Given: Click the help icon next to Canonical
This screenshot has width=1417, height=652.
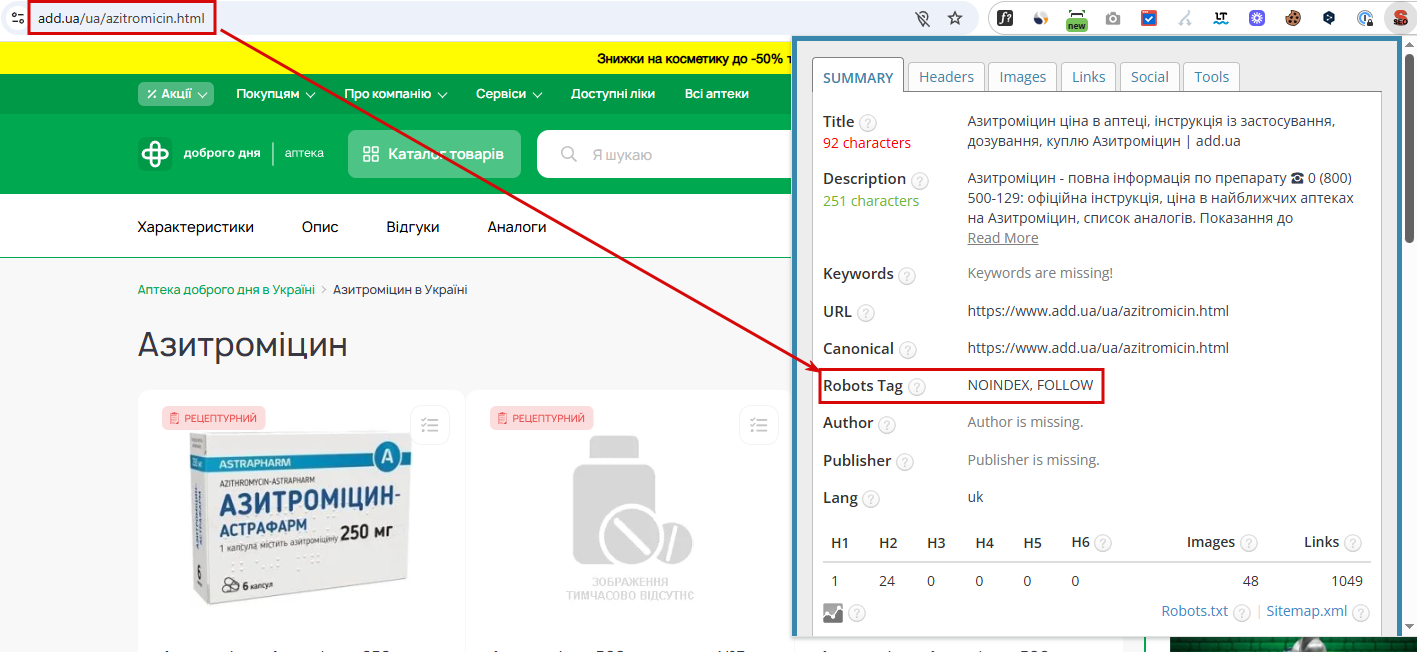Looking at the screenshot, I should coord(908,350).
